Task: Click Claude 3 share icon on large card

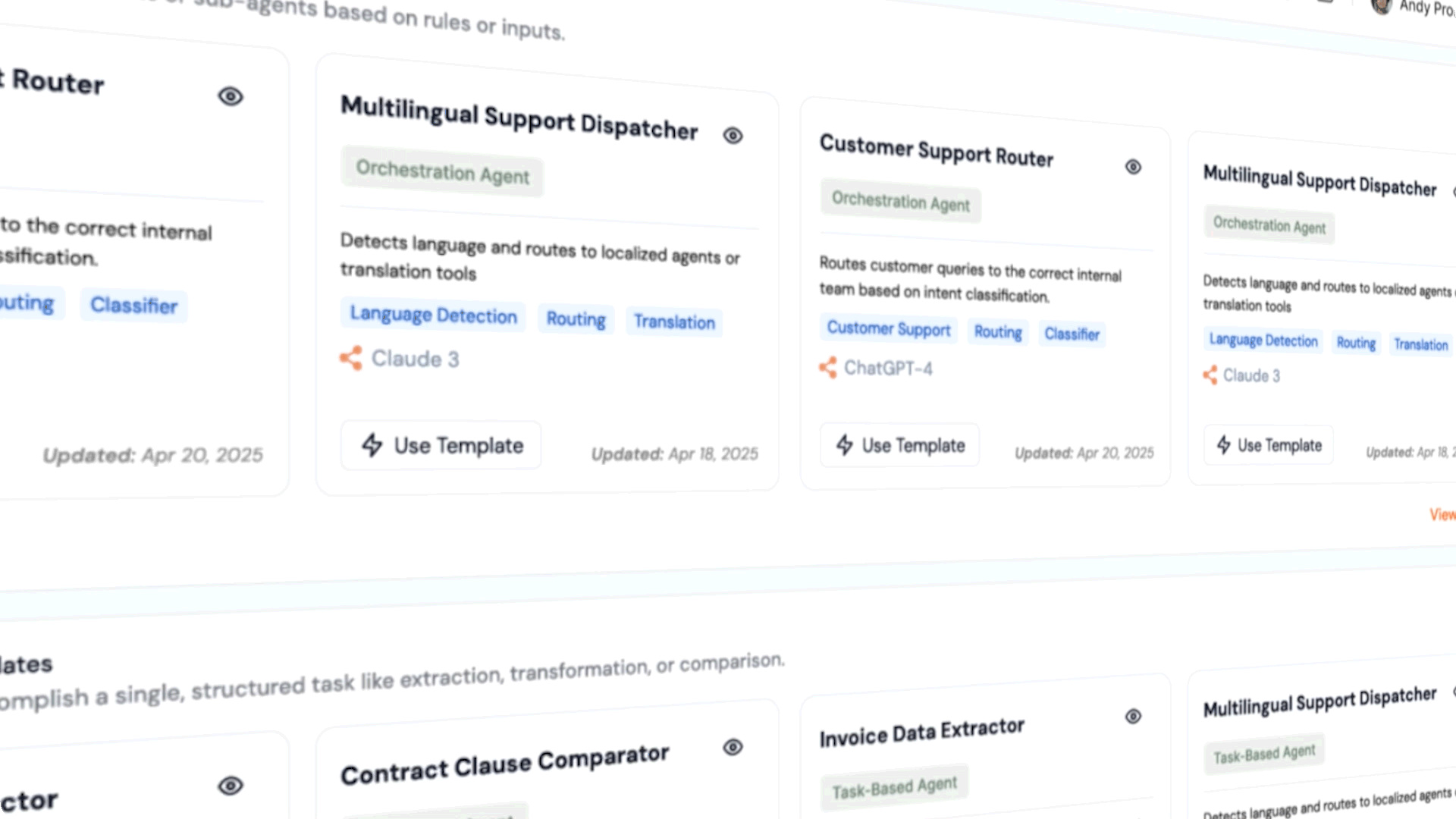Action: point(351,358)
